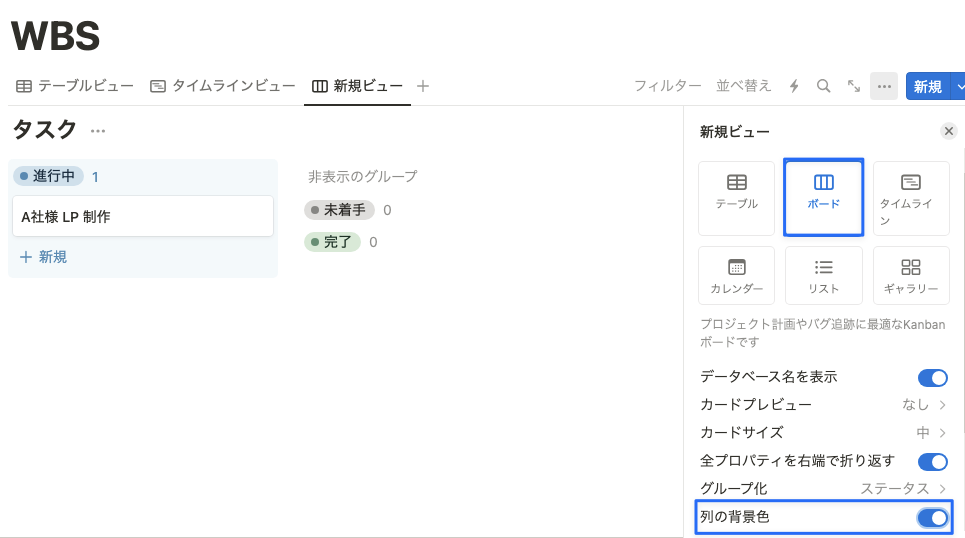This screenshot has height=538, width=965.
Task: Open the A社様 LP 制作 card
Action: (143, 216)
